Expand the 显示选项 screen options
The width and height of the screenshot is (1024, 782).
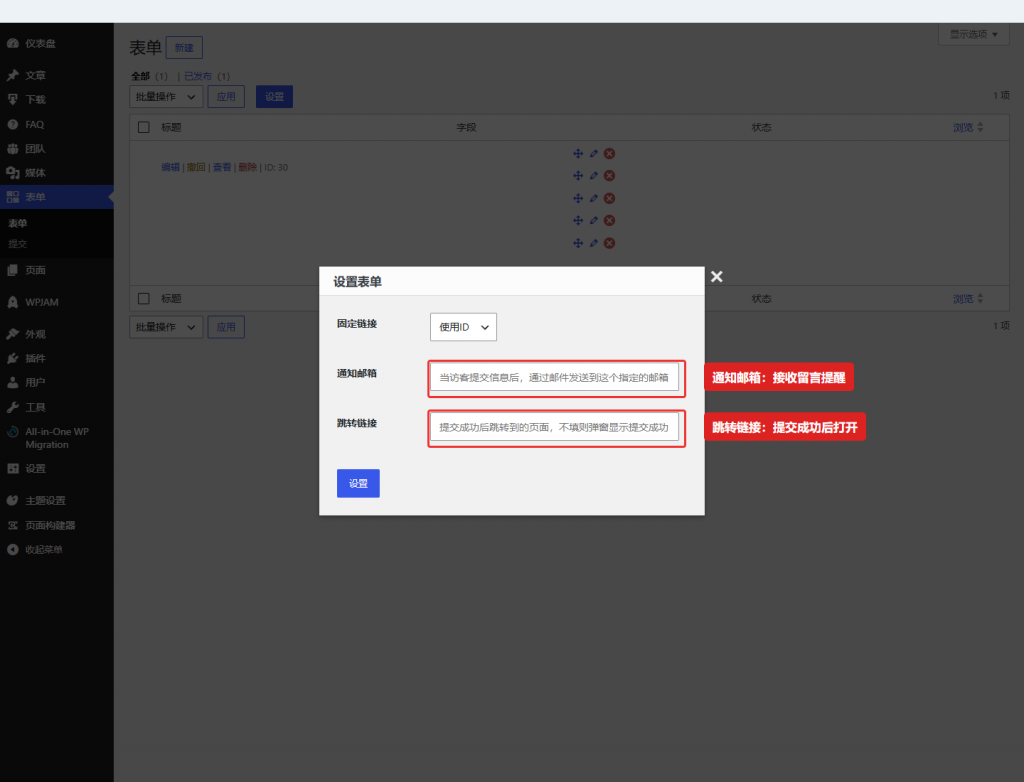point(974,34)
